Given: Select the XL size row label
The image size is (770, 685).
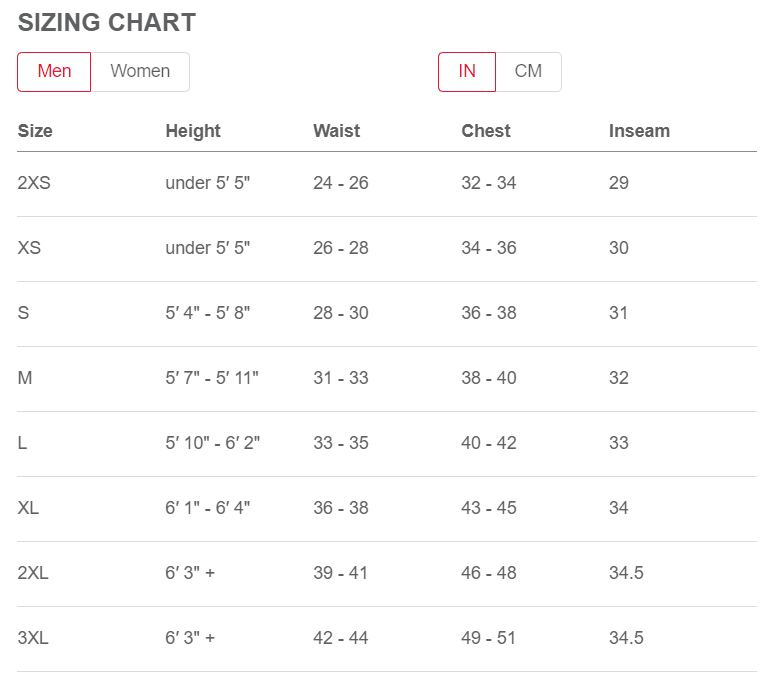Looking at the screenshot, I should (x=28, y=508).
